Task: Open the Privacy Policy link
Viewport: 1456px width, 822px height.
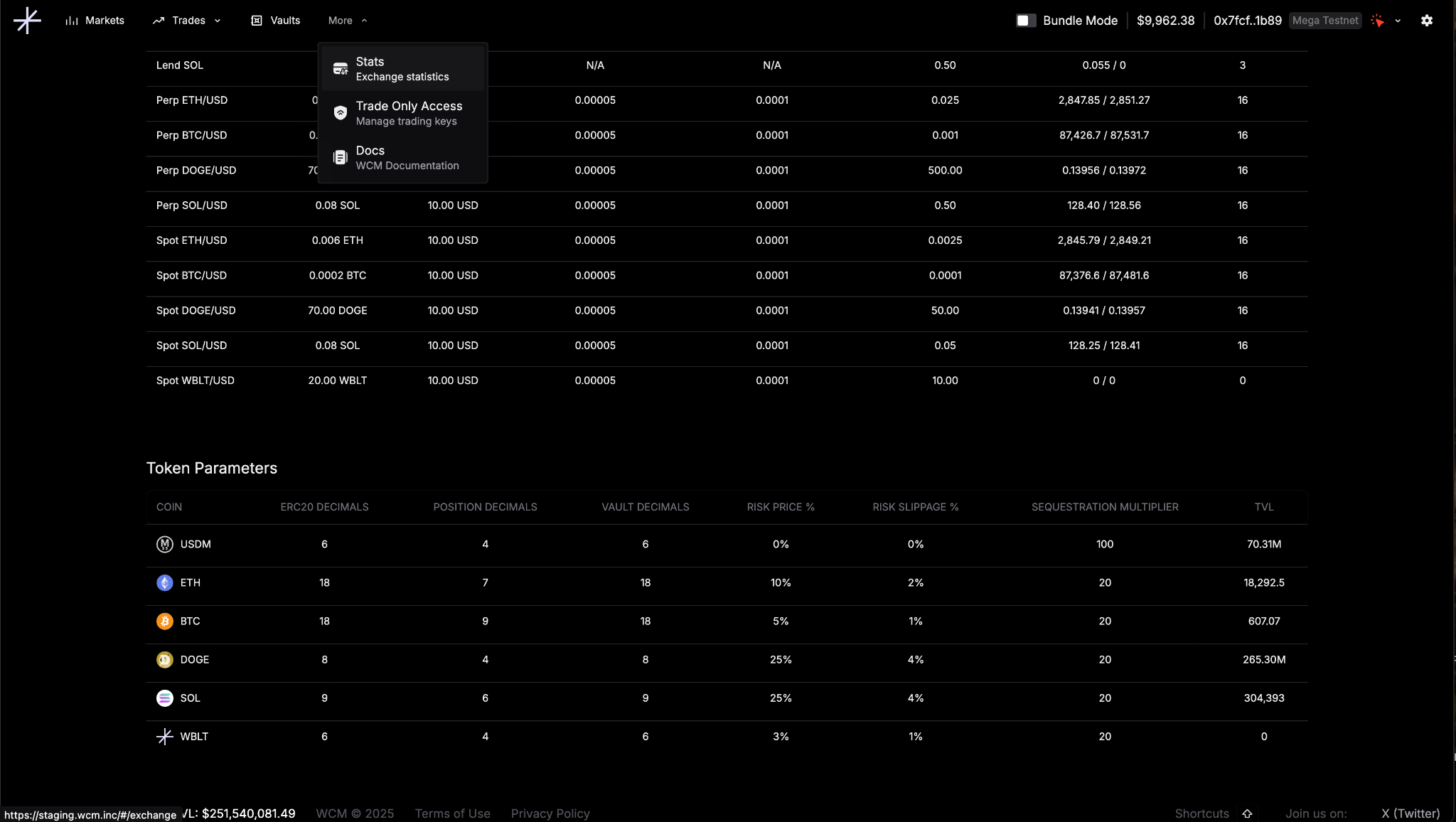Action: pos(550,813)
